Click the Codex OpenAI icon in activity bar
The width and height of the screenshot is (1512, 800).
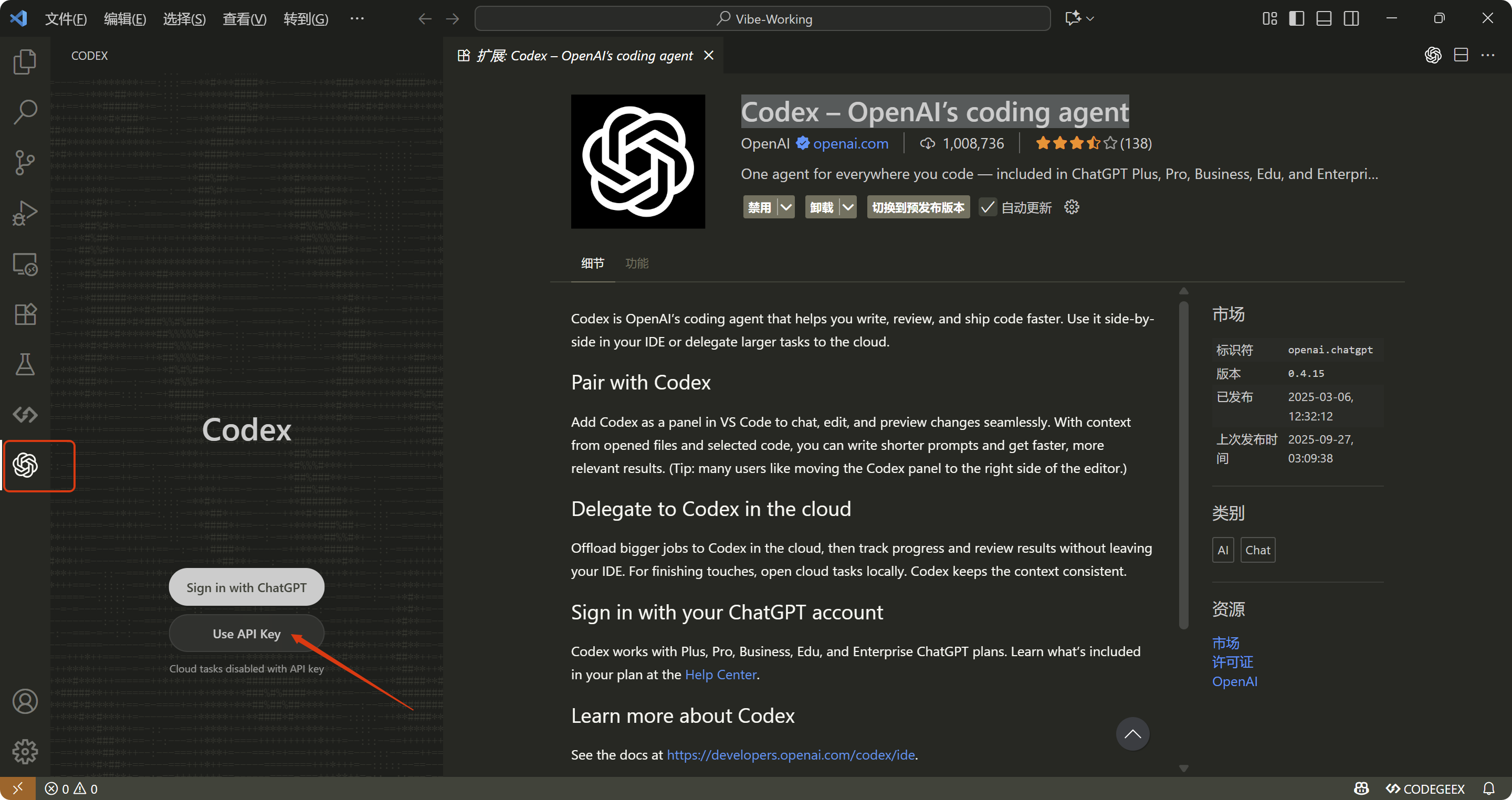[25, 466]
